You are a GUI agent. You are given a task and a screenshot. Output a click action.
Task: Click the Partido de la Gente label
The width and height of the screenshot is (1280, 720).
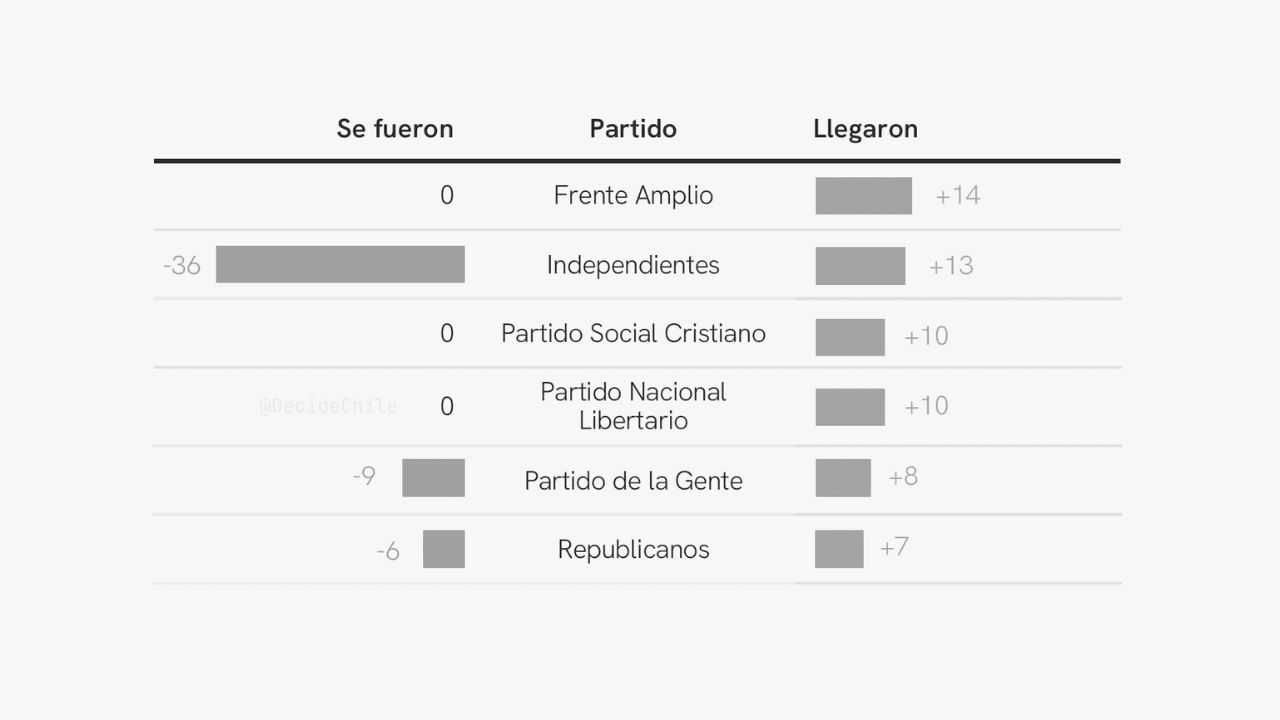pyautogui.click(x=633, y=481)
